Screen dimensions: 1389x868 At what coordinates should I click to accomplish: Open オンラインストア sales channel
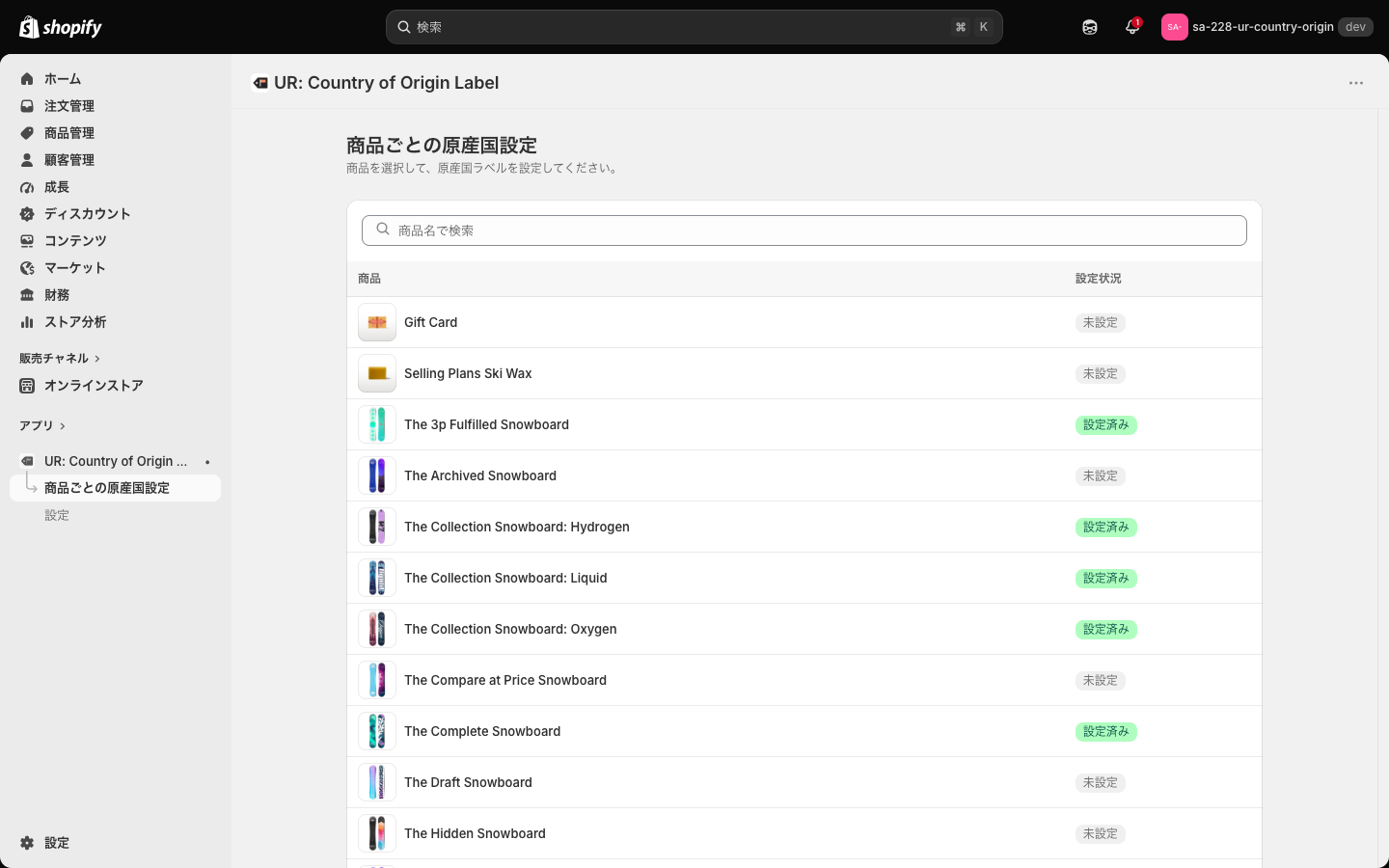pos(116,386)
